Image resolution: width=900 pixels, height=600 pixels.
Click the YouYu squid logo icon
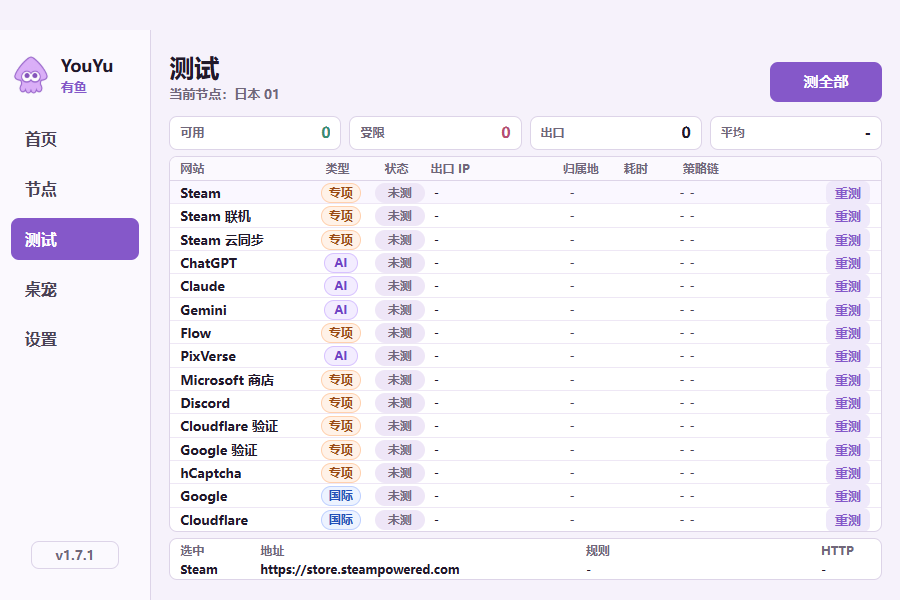point(31,75)
